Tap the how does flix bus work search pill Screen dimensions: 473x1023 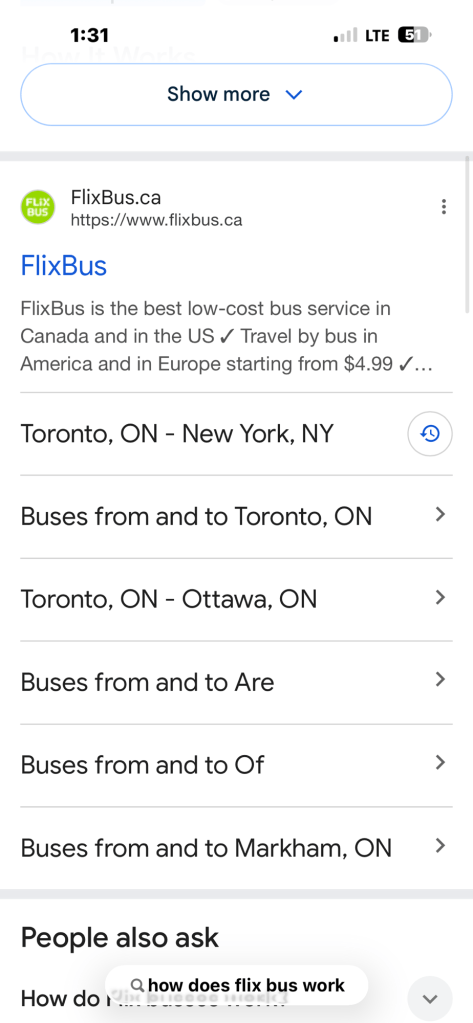tap(236, 985)
